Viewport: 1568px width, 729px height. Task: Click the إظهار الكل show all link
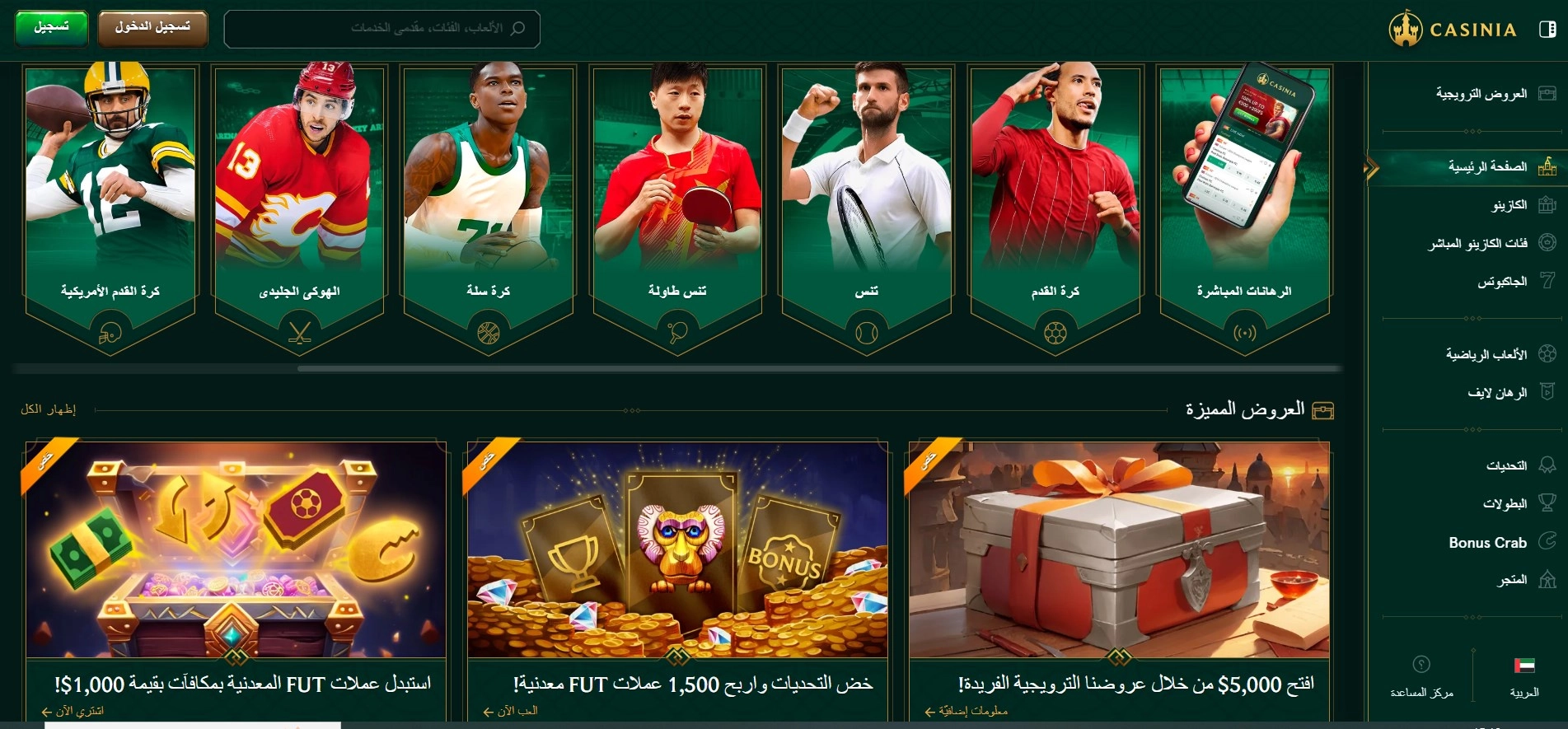tap(49, 409)
